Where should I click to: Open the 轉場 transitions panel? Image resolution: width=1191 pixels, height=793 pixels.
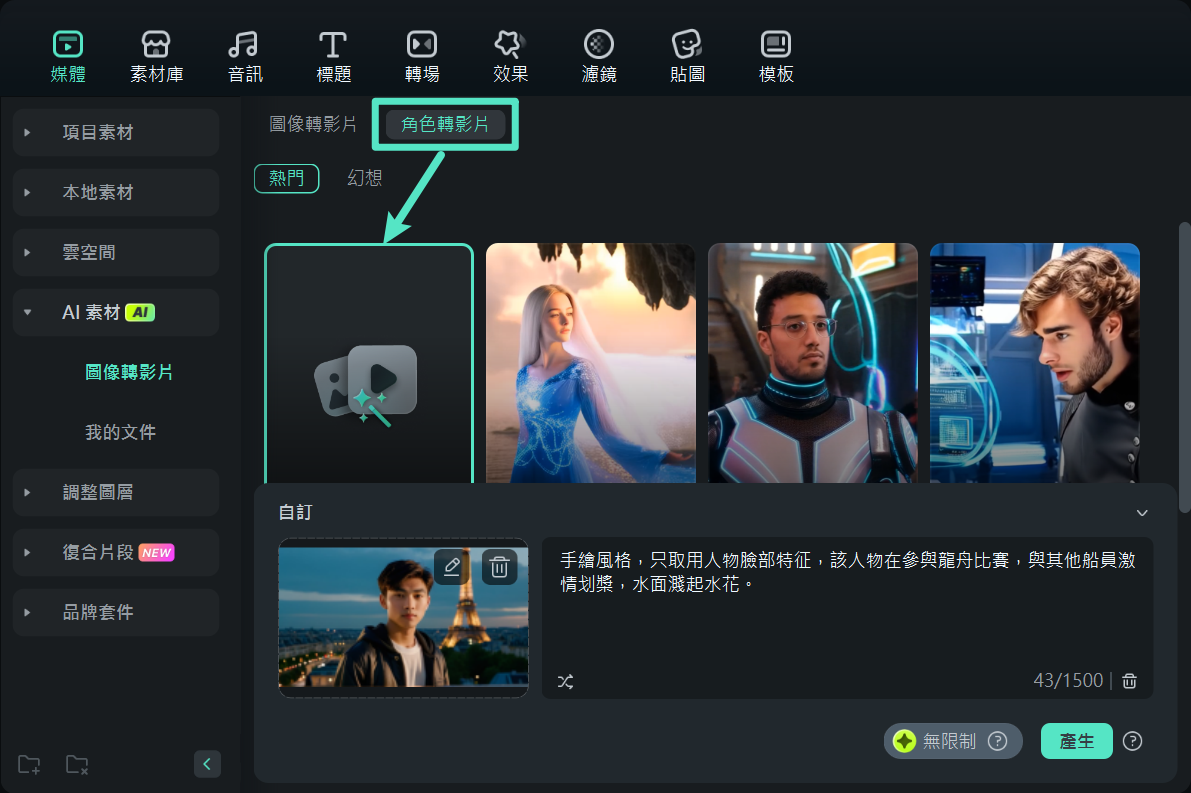point(421,56)
